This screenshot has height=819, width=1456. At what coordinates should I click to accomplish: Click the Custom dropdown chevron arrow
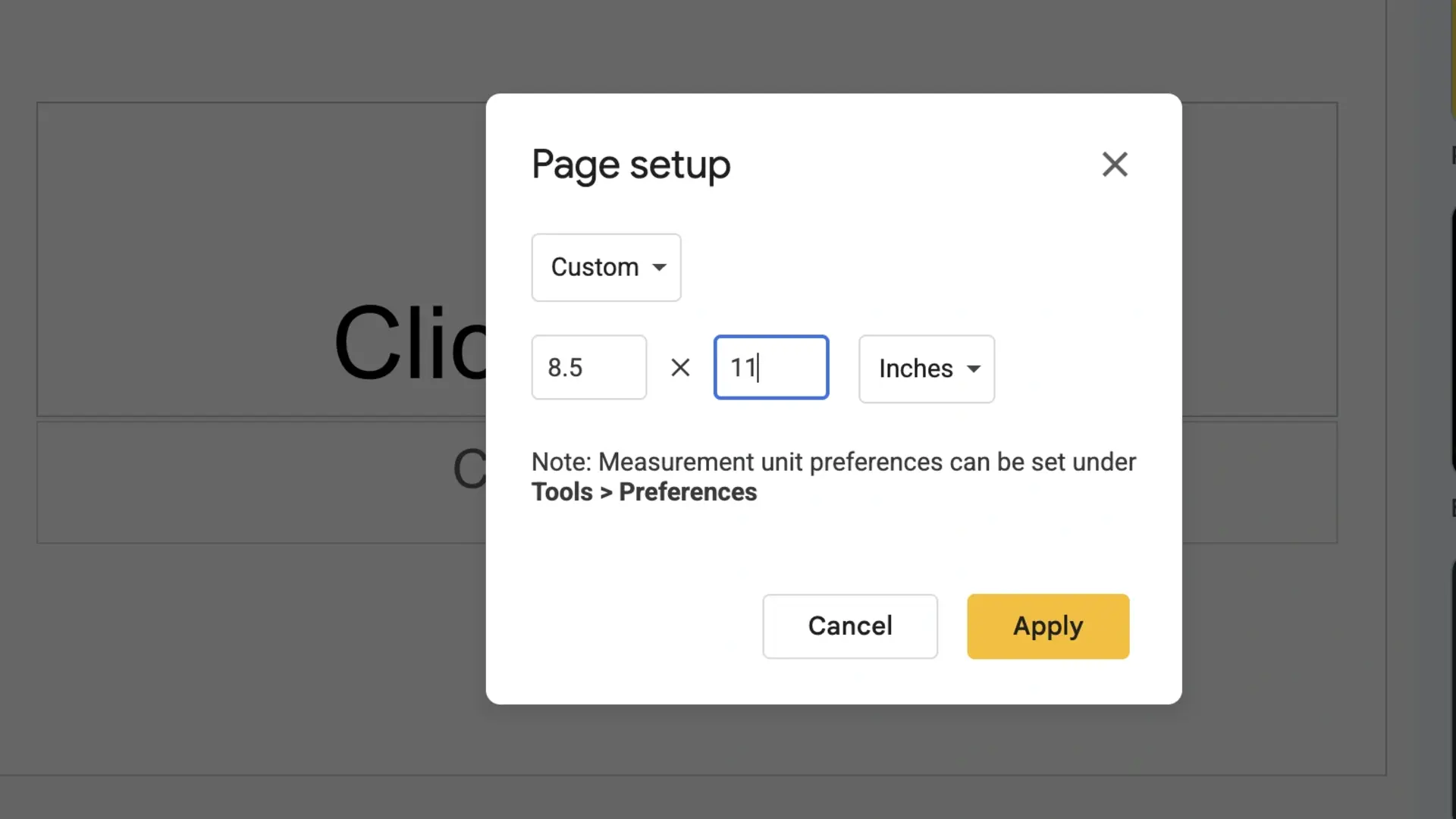click(659, 268)
